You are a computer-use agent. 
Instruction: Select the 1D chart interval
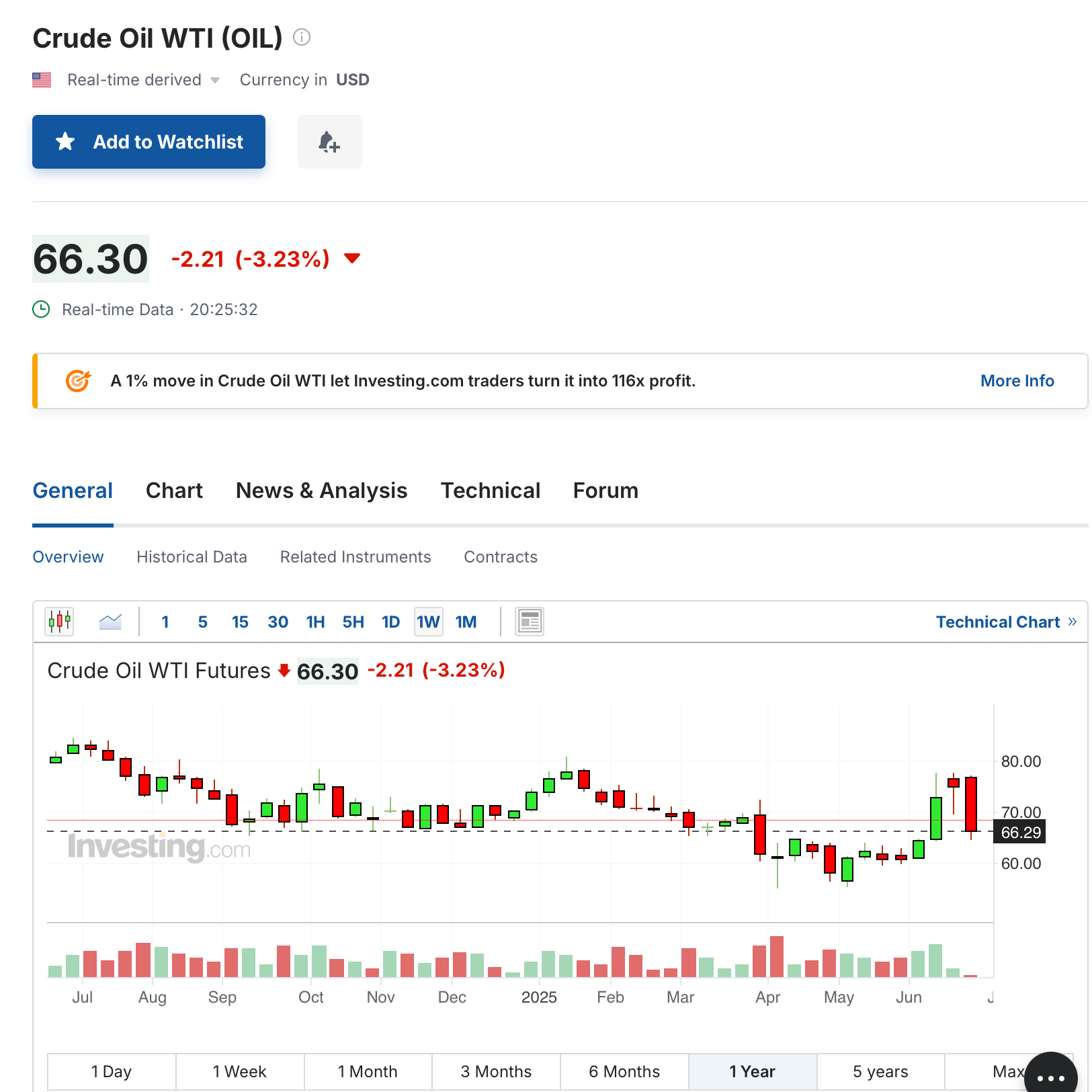tap(390, 622)
